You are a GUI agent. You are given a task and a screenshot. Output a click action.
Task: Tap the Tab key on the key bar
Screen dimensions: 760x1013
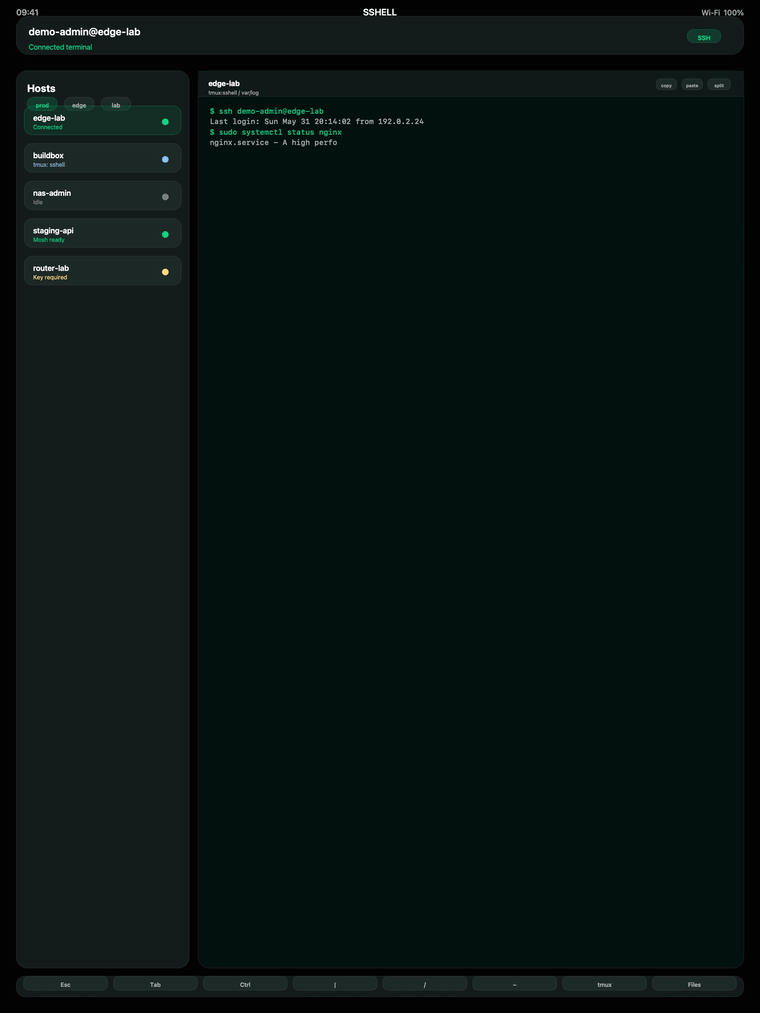pos(155,985)
